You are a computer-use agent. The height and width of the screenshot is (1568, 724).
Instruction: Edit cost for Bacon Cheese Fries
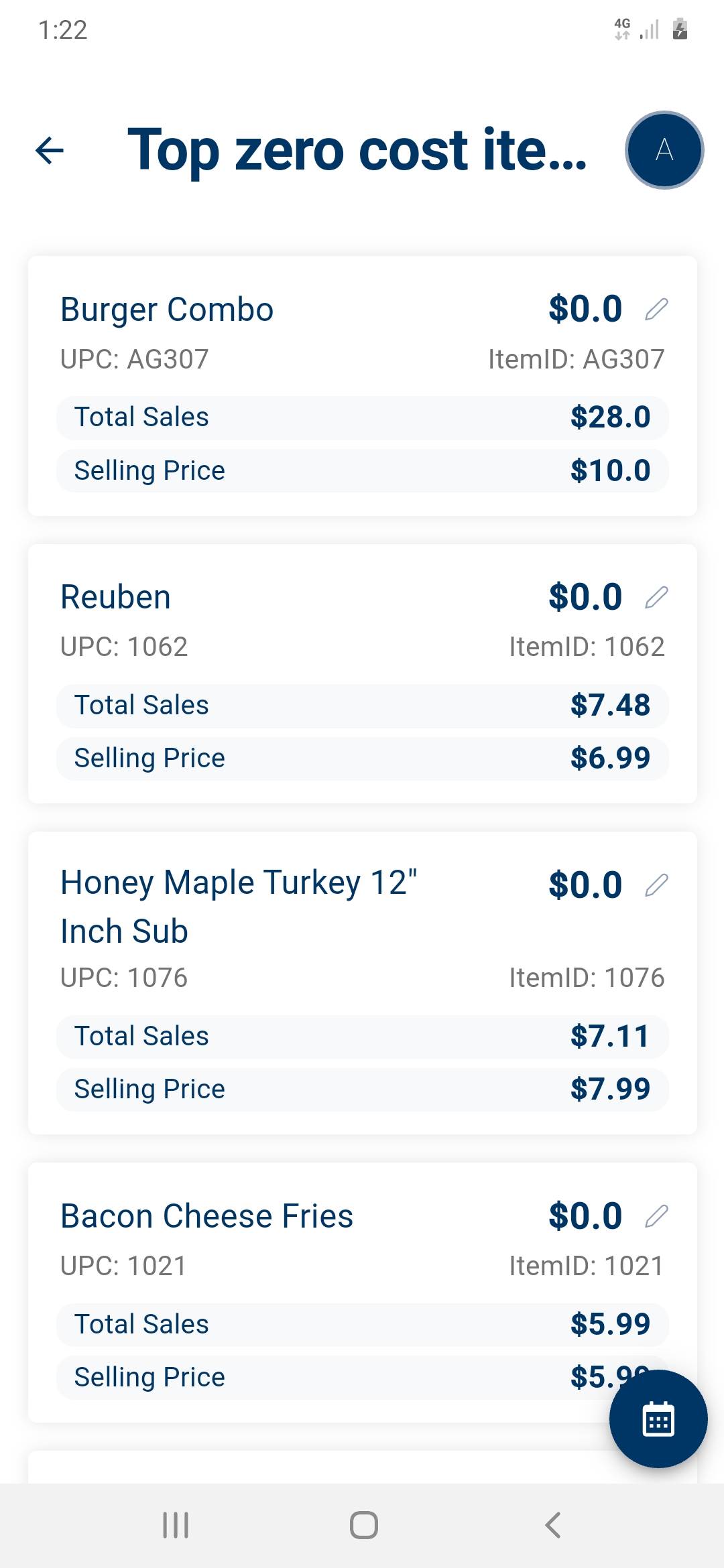pyautogui.click(x=656, y=1216)
